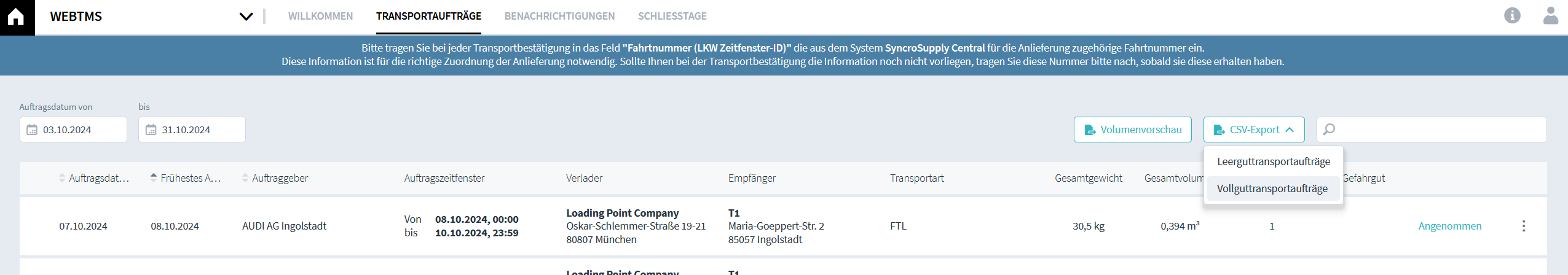Viewport: 1568px width, 275px height.
Task: Sort by Auftragsdatum column arrows
Action: (x=62, y=178)
